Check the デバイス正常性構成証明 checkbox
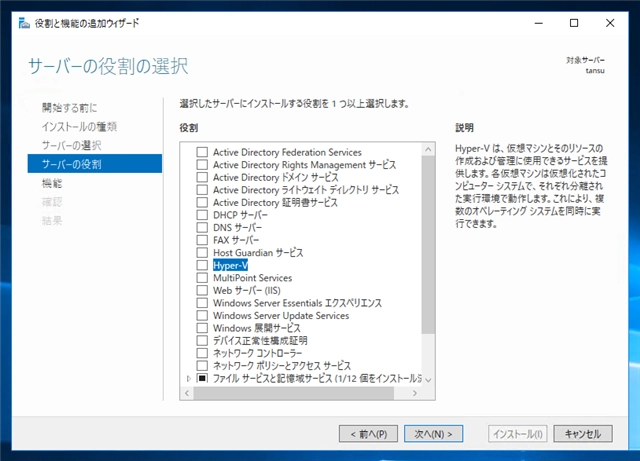 click(x=202, y=341)
